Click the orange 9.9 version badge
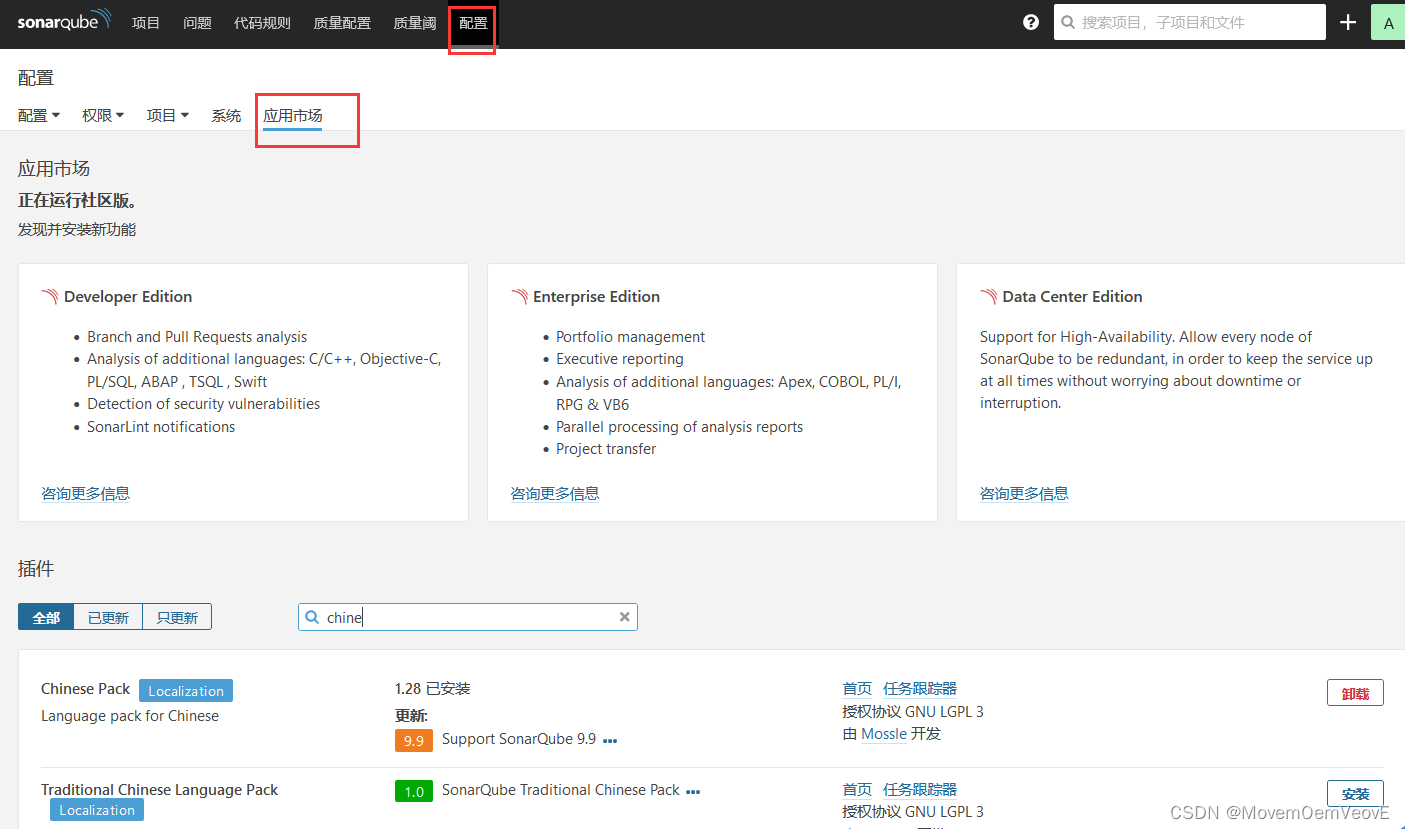The width and height of the screenshot is (1405, 829). click(414, 740)
